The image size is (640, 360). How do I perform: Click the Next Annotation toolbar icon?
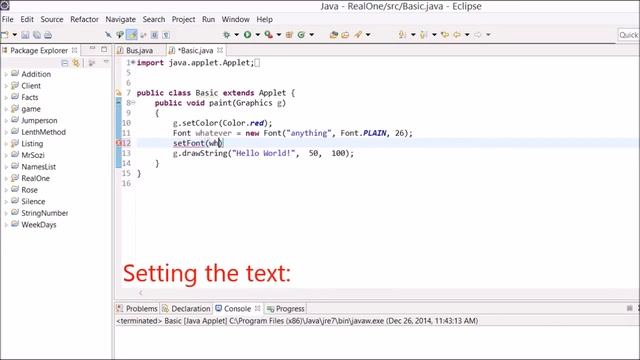402,35
